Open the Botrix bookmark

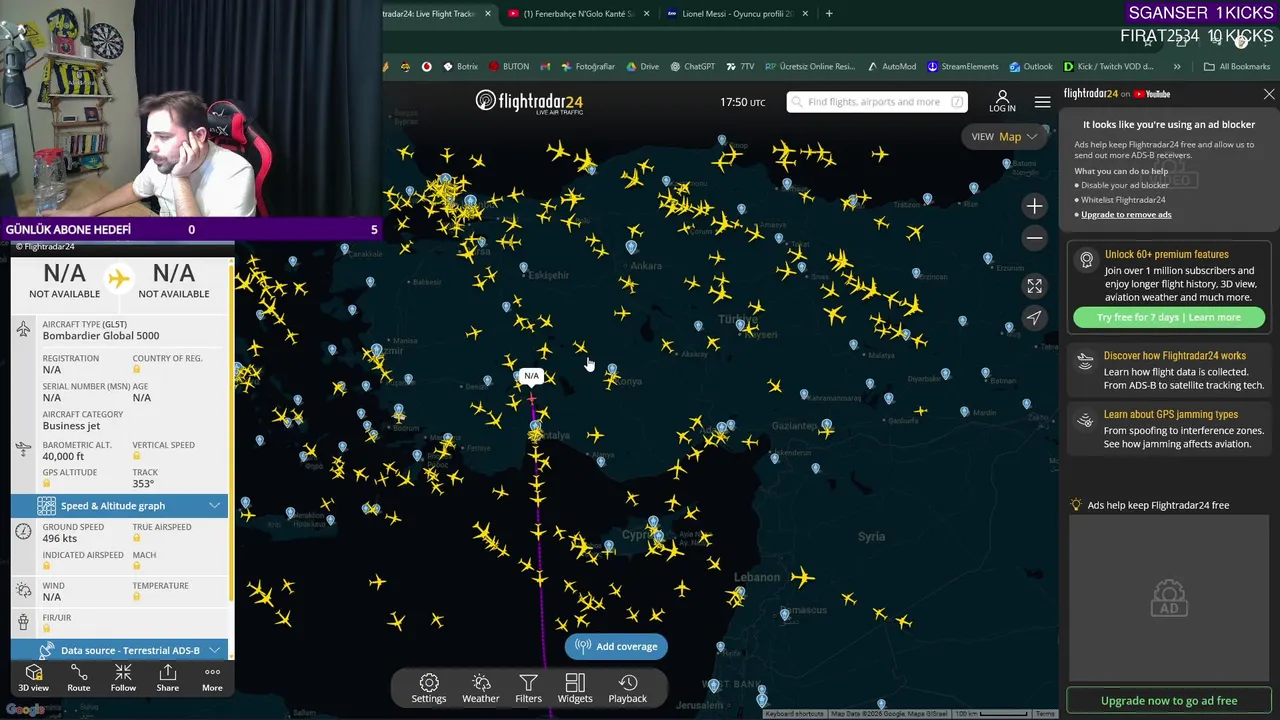point(459,67)
